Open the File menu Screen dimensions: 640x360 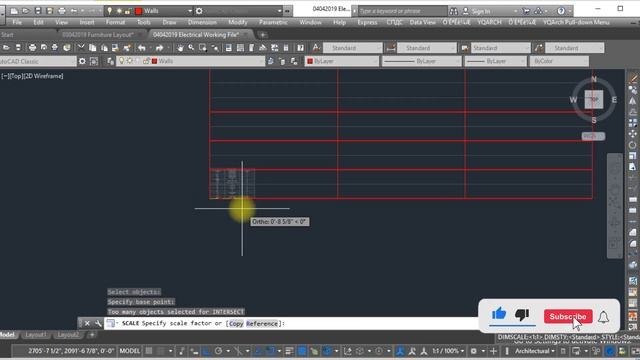[17, 22]
